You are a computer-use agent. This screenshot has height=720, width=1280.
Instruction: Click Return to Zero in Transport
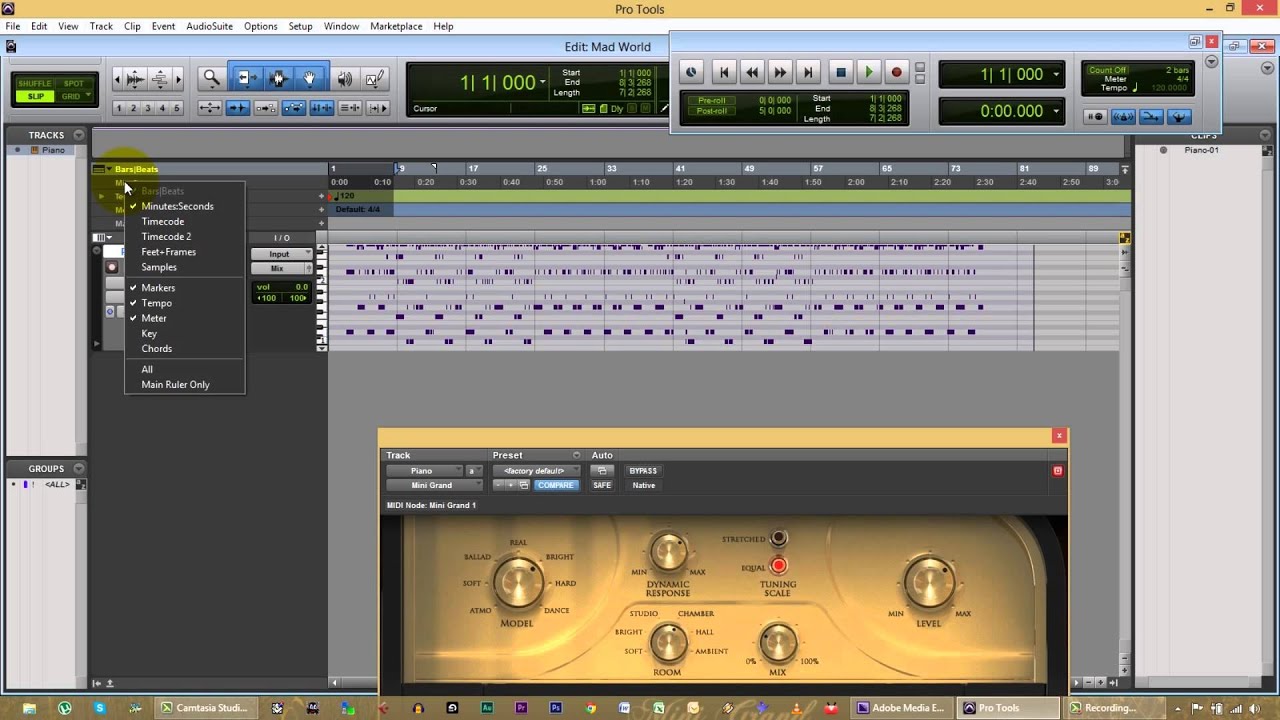[x=724, y=72]
